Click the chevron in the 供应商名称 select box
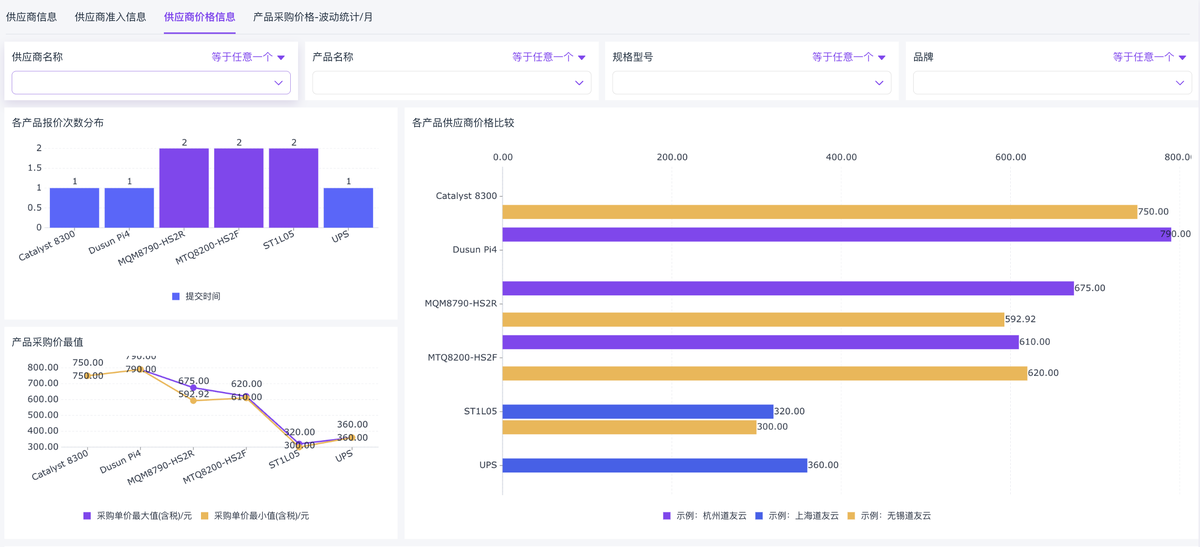This screenshot has width=1200, height=547. coord(278,83)
